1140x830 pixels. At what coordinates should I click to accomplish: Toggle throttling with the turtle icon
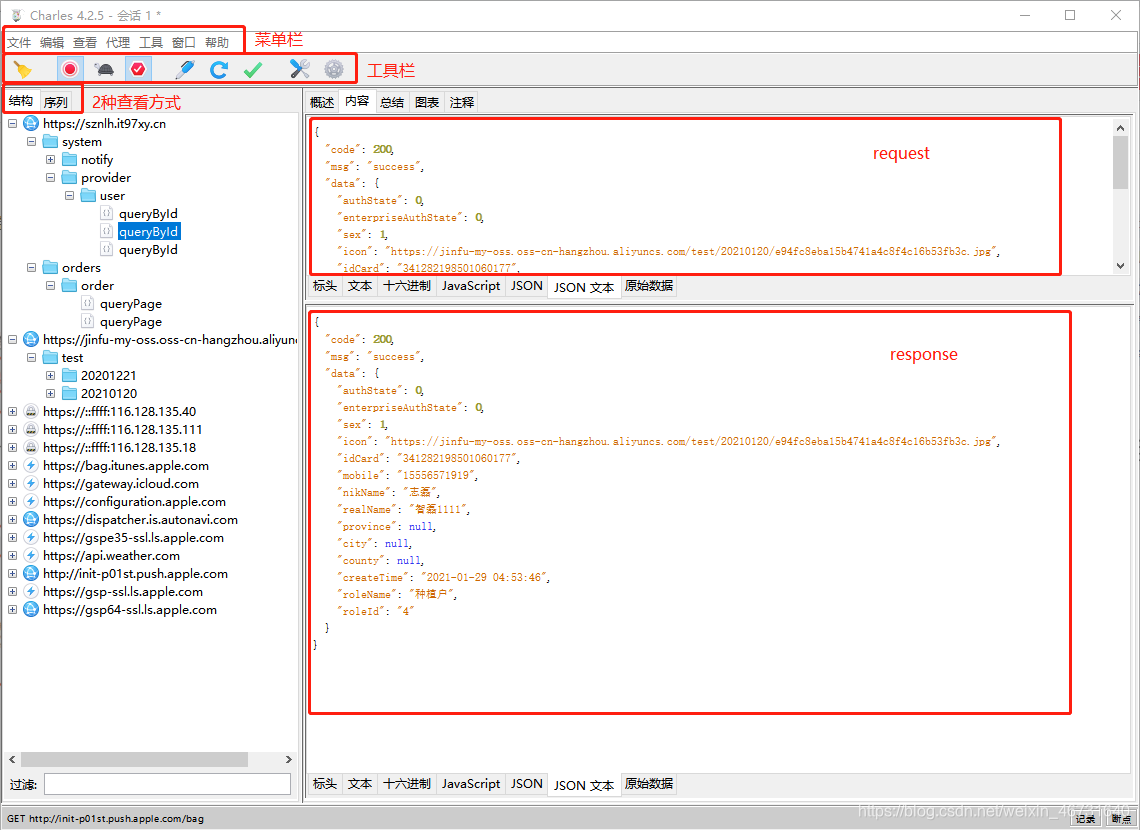tap(104, 70)
